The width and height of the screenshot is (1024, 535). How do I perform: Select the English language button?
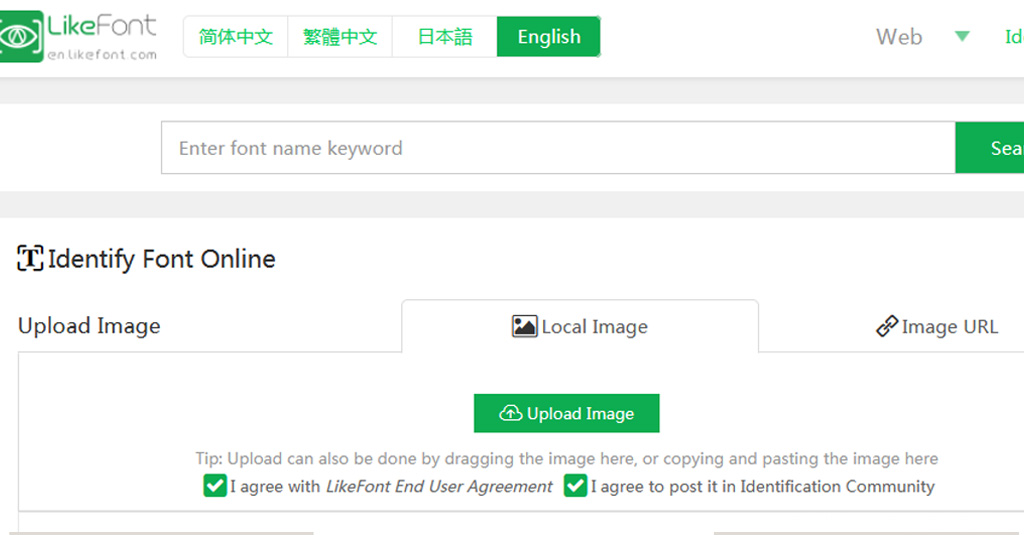[x=548, y=37]
